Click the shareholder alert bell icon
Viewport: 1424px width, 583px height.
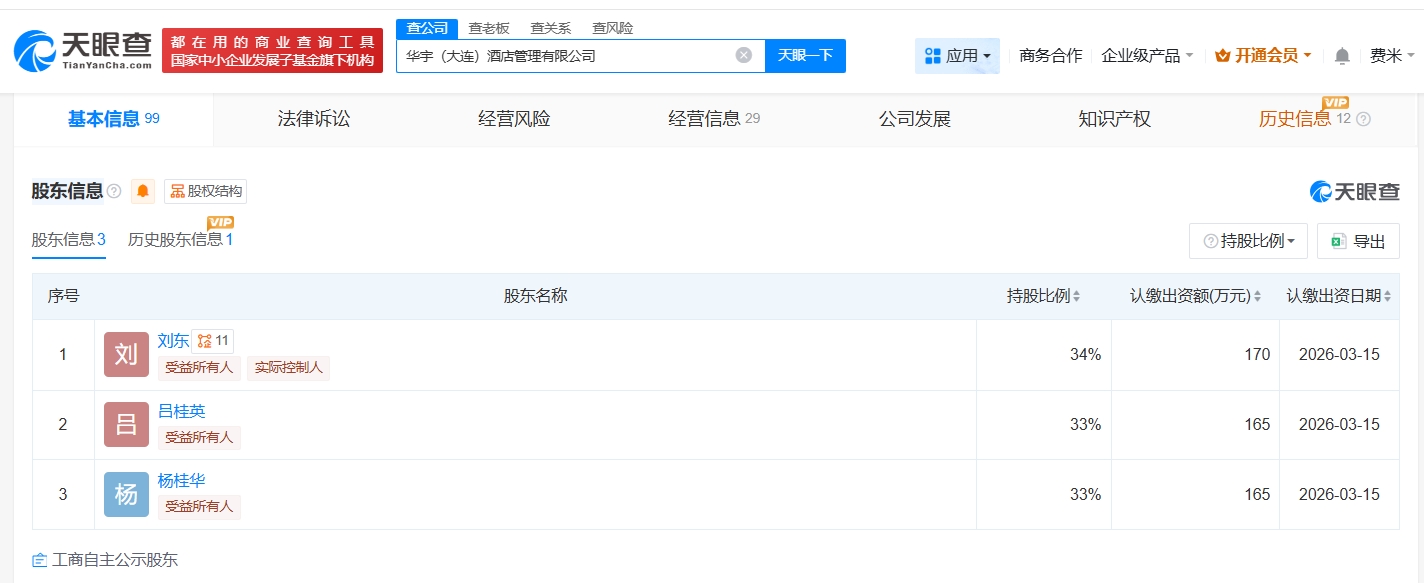click(143, 191)
